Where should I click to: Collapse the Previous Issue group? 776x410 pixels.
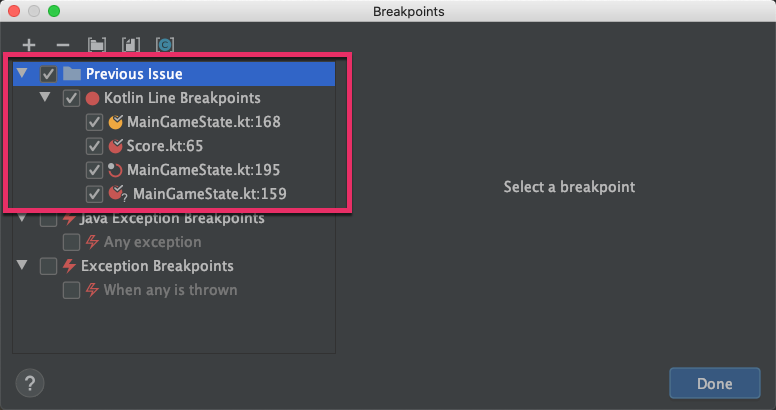[23, 74]
